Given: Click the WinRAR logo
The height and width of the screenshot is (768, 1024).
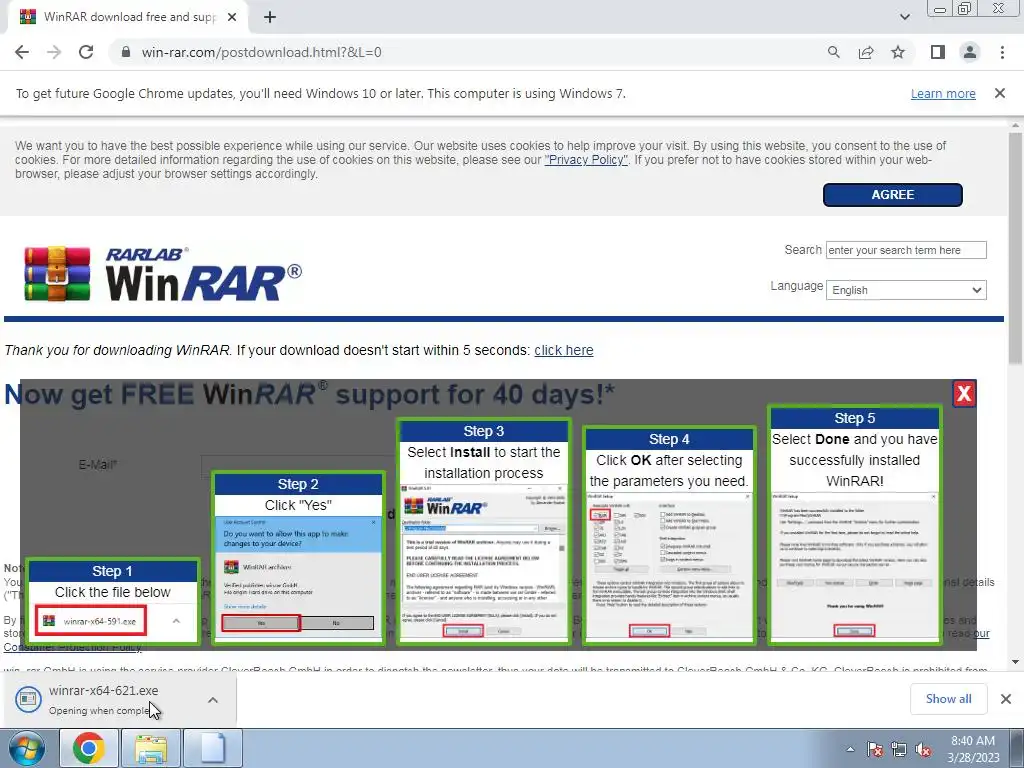Looking at the screenshot, I should pyautogui.click(x=163, y=274).
